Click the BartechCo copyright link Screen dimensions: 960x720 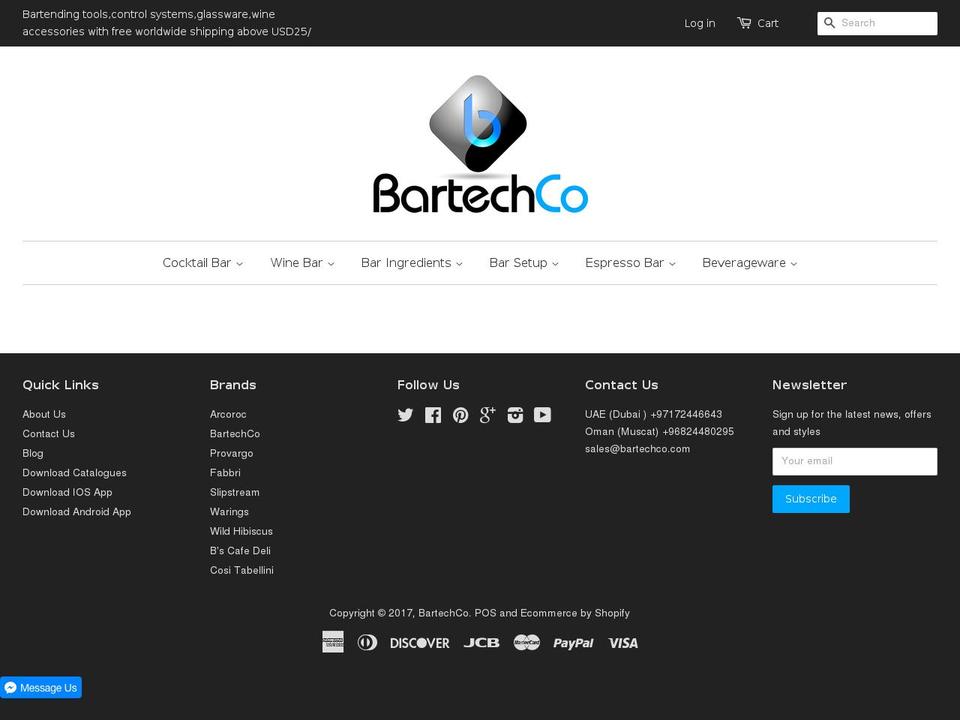coord(444,613)
